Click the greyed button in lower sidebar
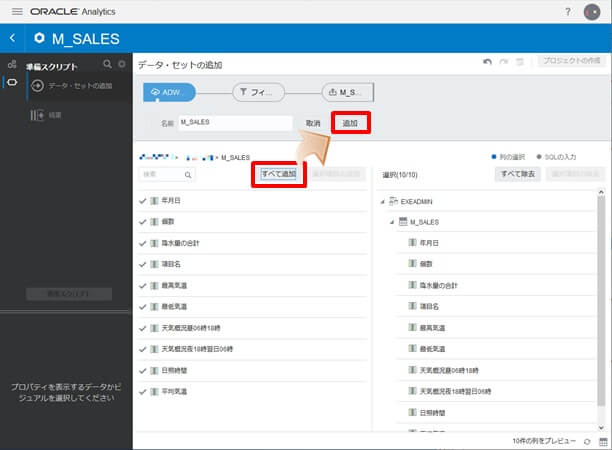Screen dimensions: 612x450 coord(69,294)
